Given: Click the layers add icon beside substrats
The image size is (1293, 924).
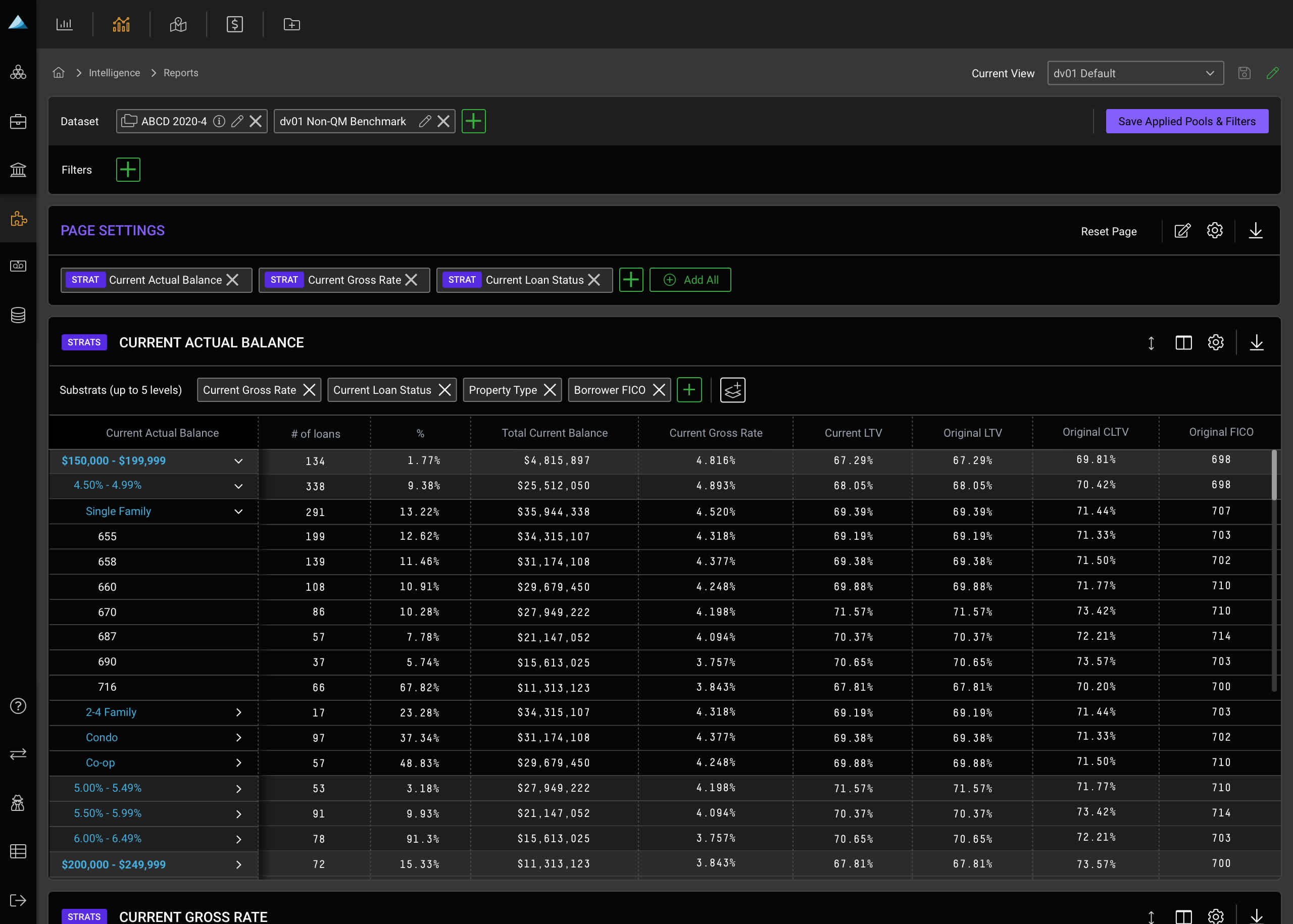Looking at the screenshot, I should [732, 390].
